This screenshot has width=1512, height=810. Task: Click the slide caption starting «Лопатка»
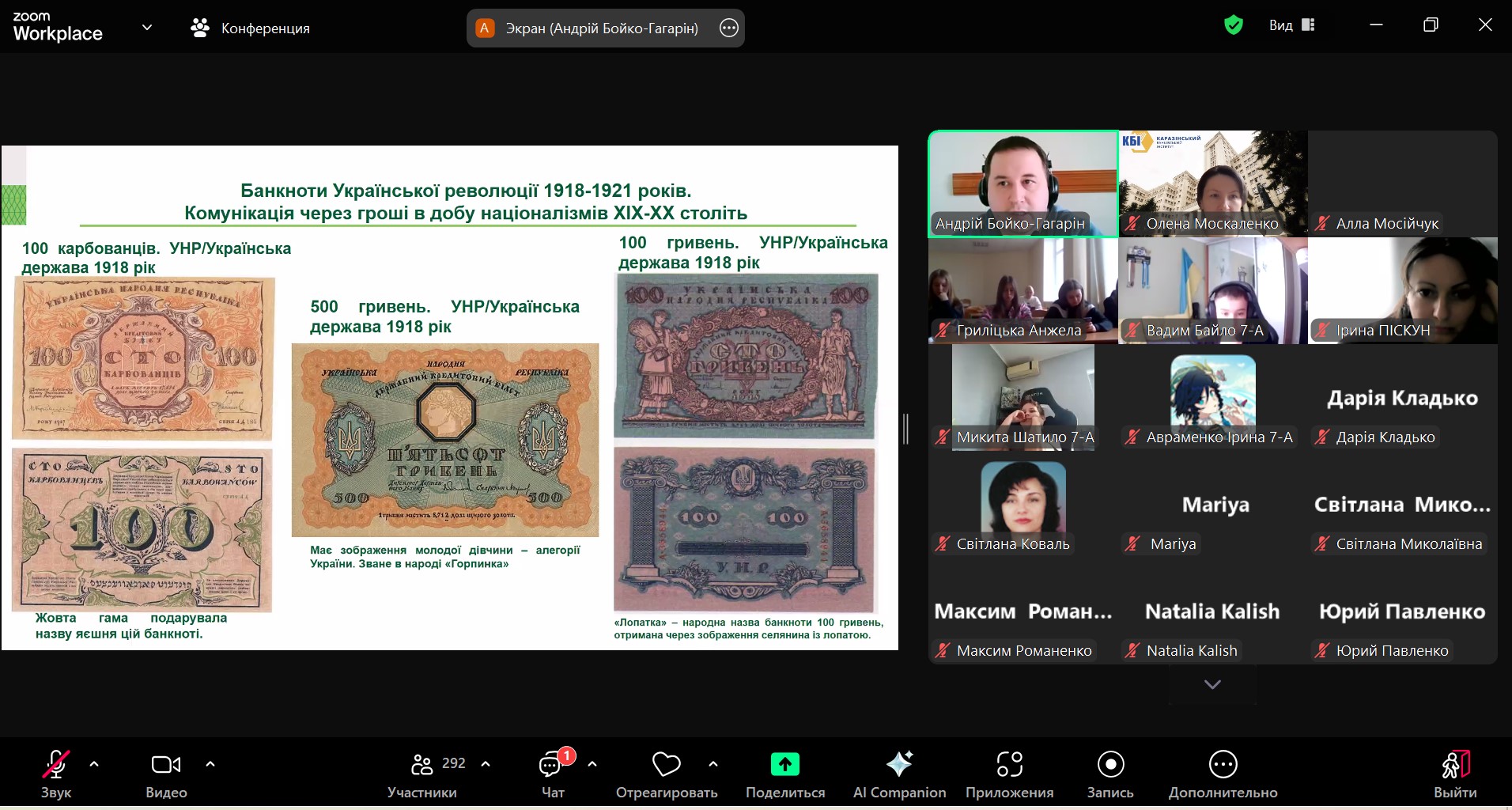748,628
